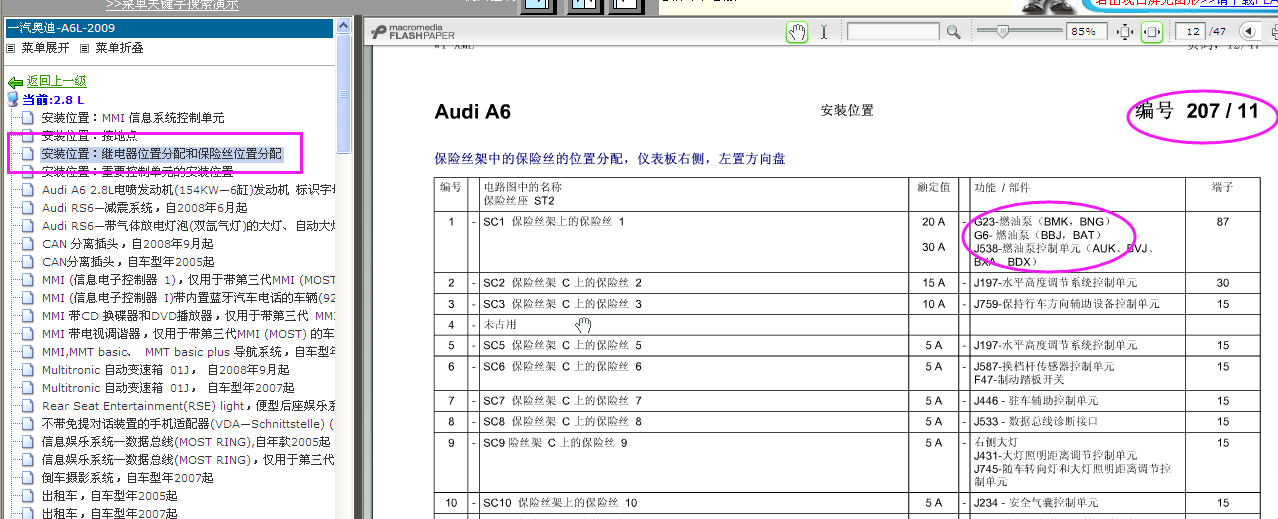Click 菜单折叠 to collapse the menu
Viewport: 1278px width, 519px height.
[x=120, y=48]
